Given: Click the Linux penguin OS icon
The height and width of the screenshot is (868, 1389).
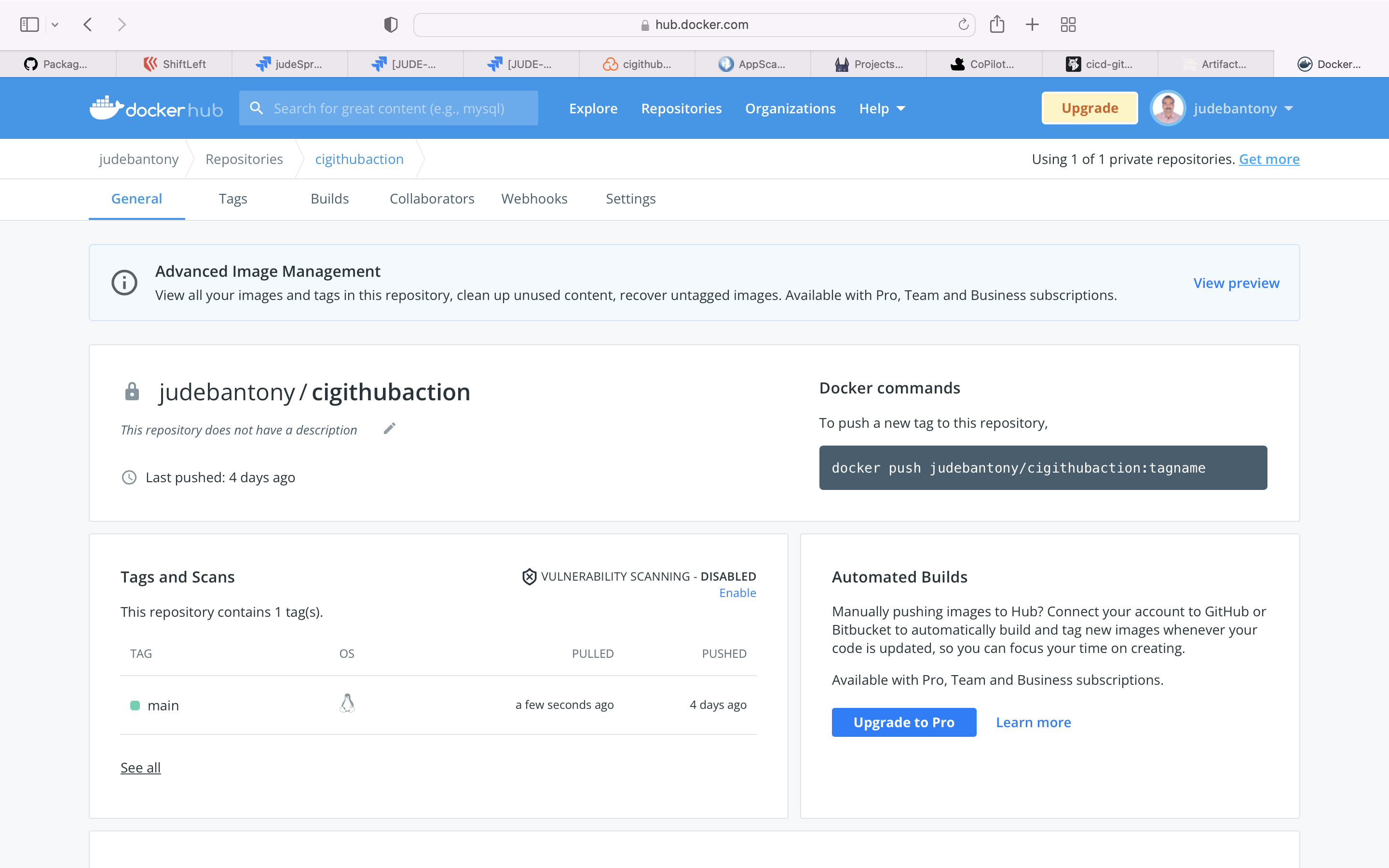Looking at the screenshot, I should [x=347, y=704].
